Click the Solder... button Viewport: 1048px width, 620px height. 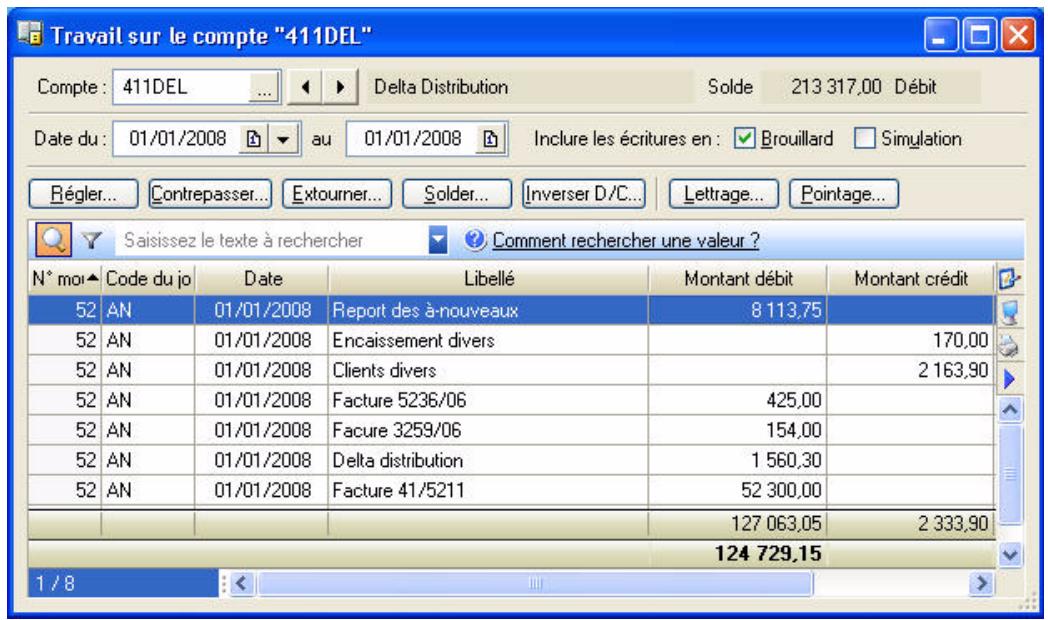pyautogui.click(x=456, y=194)
